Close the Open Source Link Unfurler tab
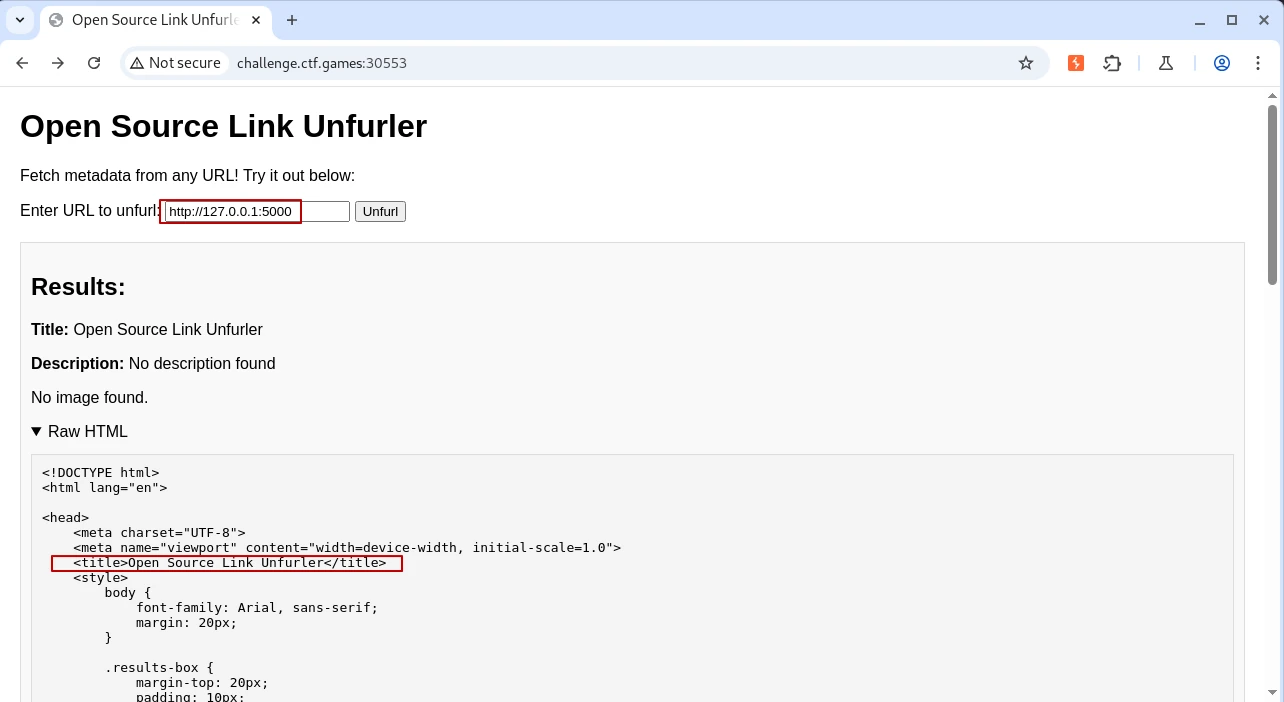 [x=256, y=20]
